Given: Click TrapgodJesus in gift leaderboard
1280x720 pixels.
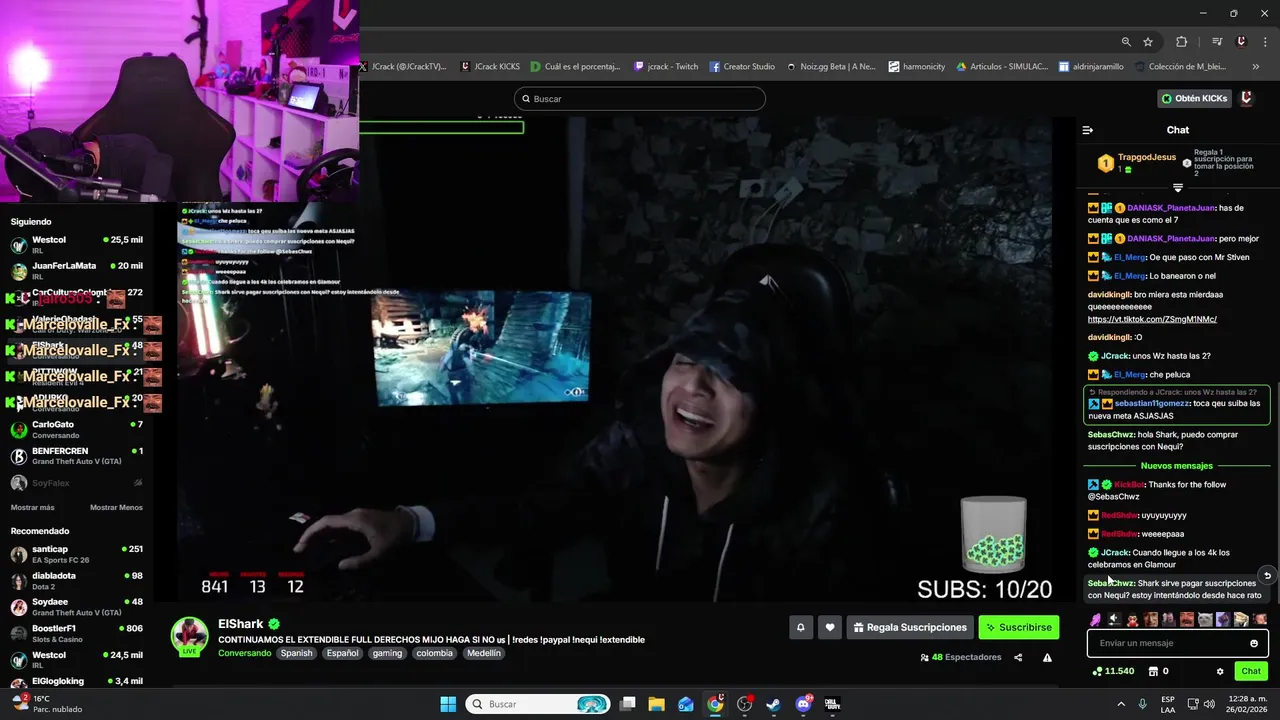Looking at the screenshot, I should (1147, 158).
